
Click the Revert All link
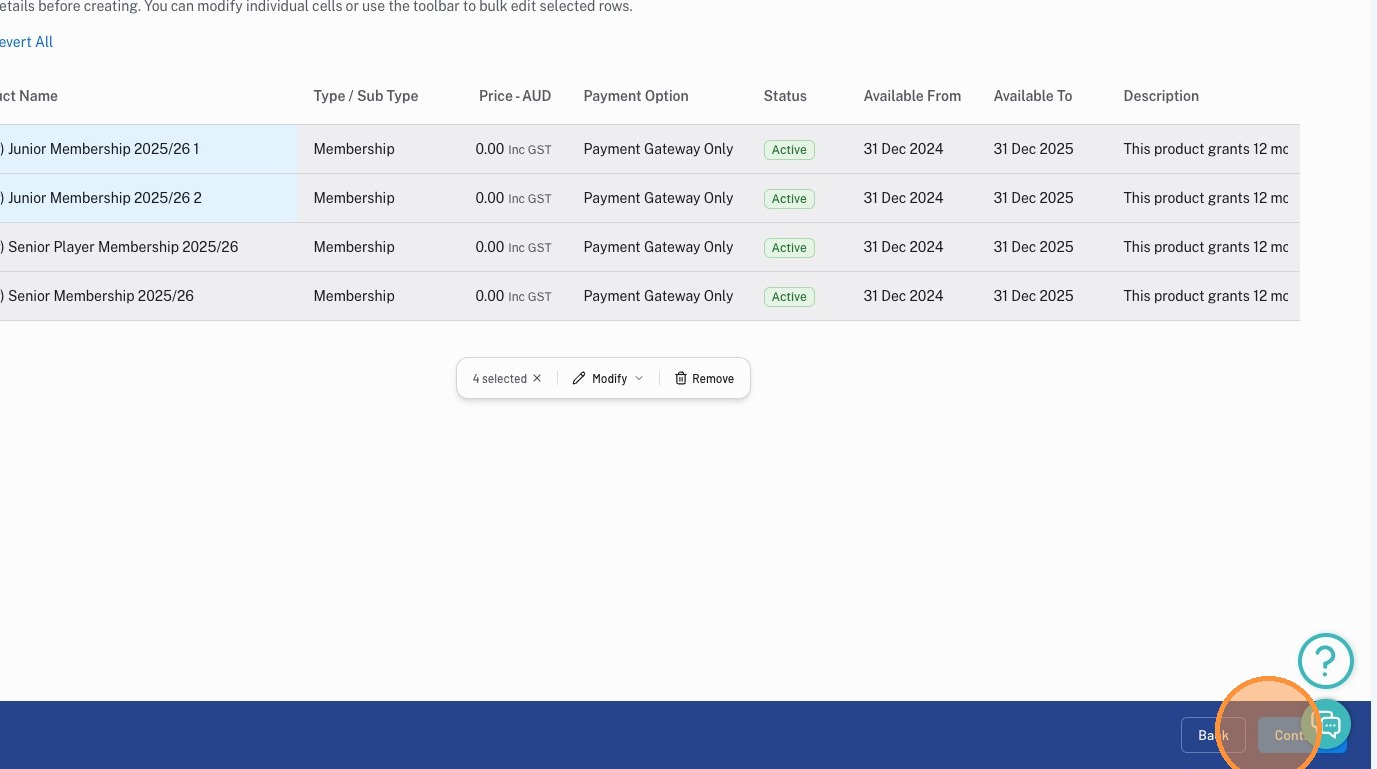[25, 42]
